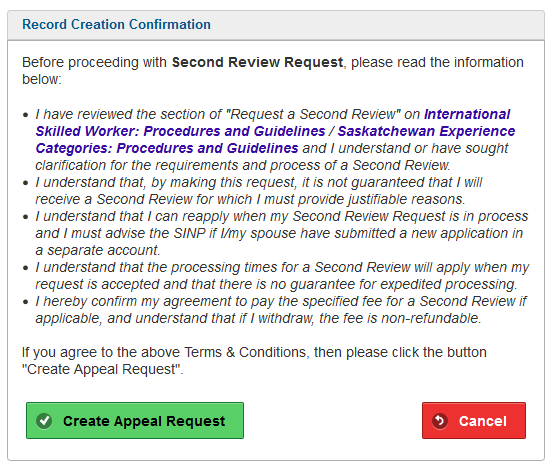Select the bullet about non-refundable fee agreement
This screenshot has width=554, height=468.
tap(281, 310)
